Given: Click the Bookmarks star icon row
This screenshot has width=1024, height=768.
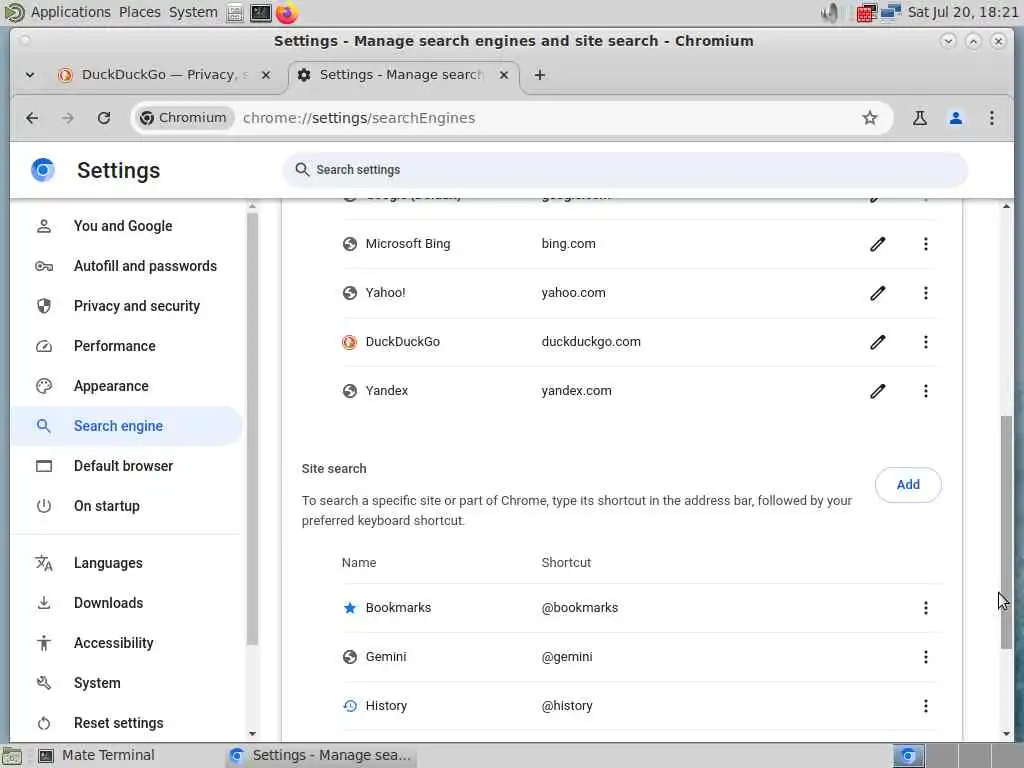Looking at the screenshot, I should (x=349, y=608).
